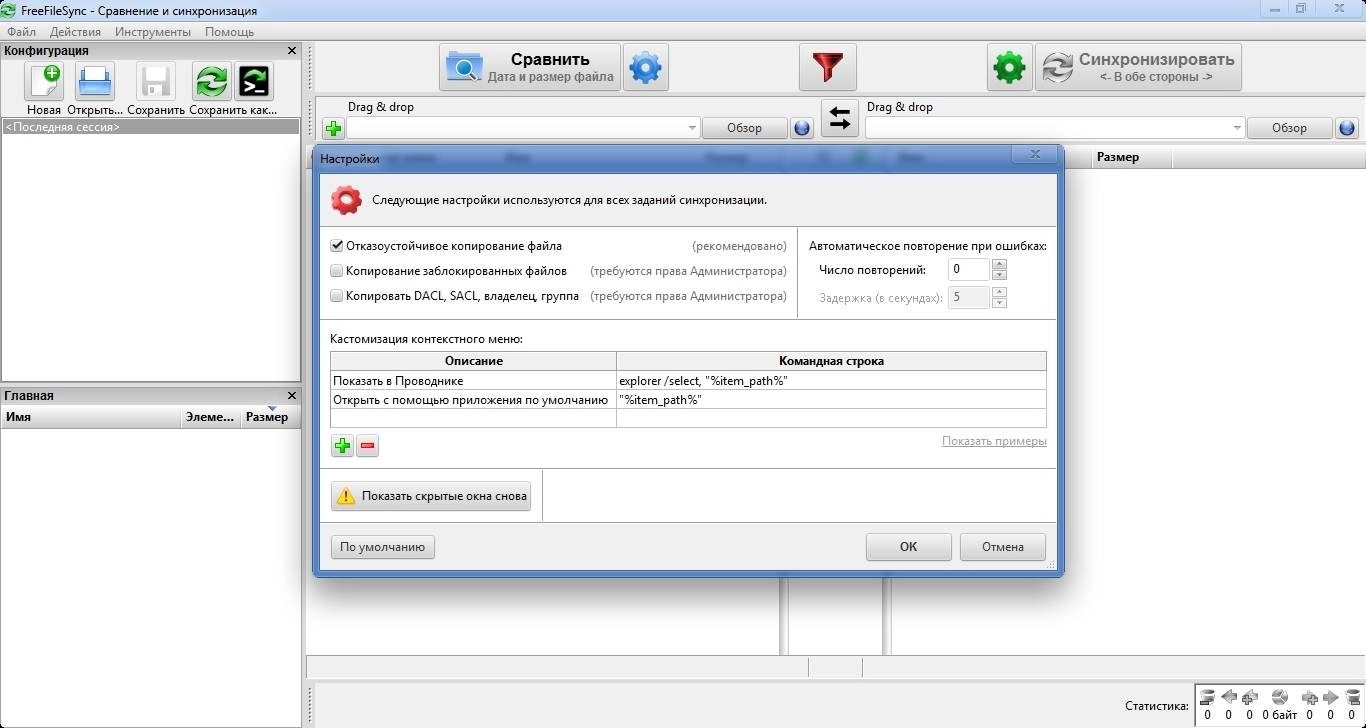Enable Копирование заблокированных файлов checkbox
The width and height of the screenshot is (1366, 728).
coord(337,270)
